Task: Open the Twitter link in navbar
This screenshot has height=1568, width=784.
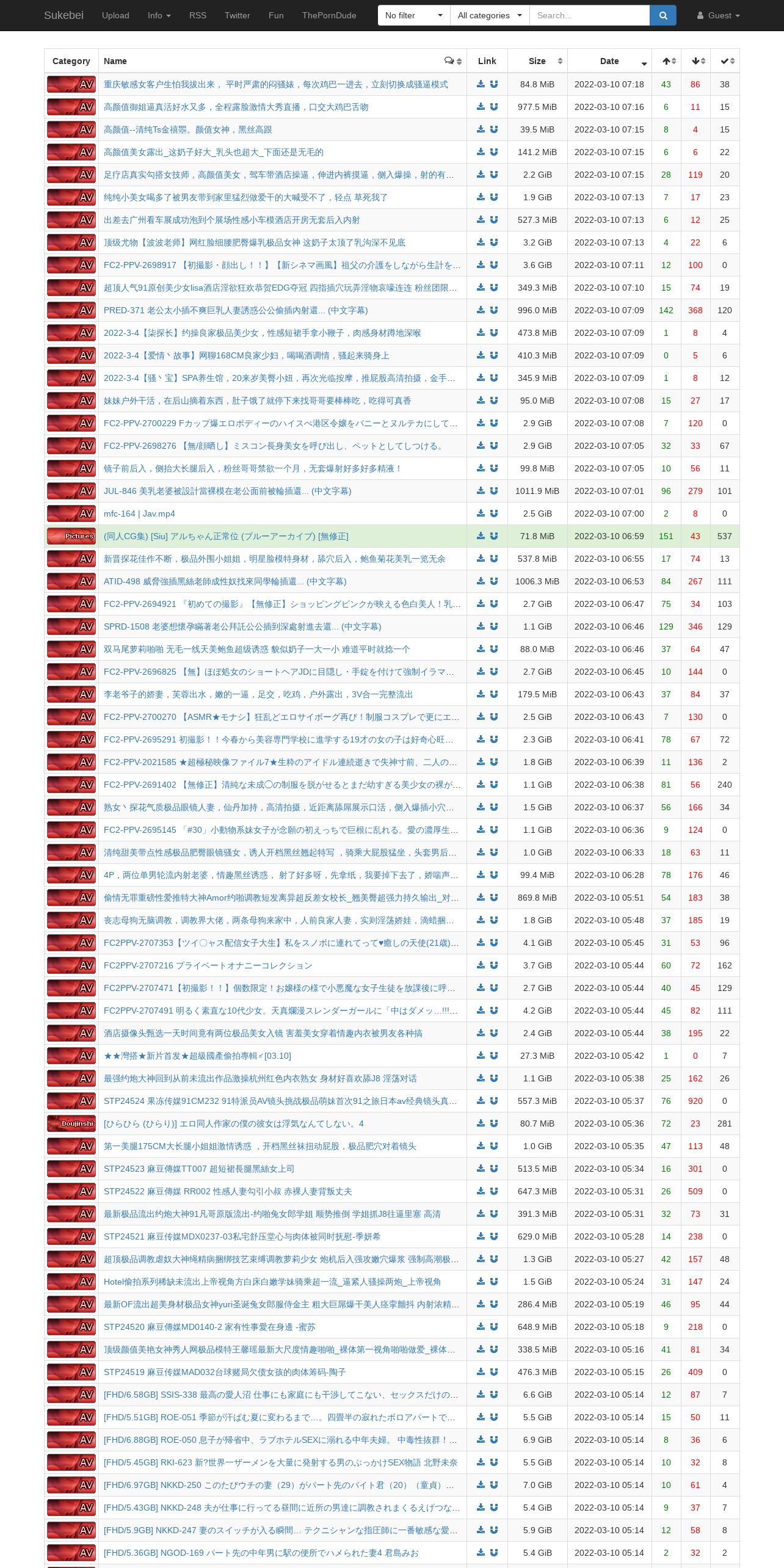Action: (238, 15)
